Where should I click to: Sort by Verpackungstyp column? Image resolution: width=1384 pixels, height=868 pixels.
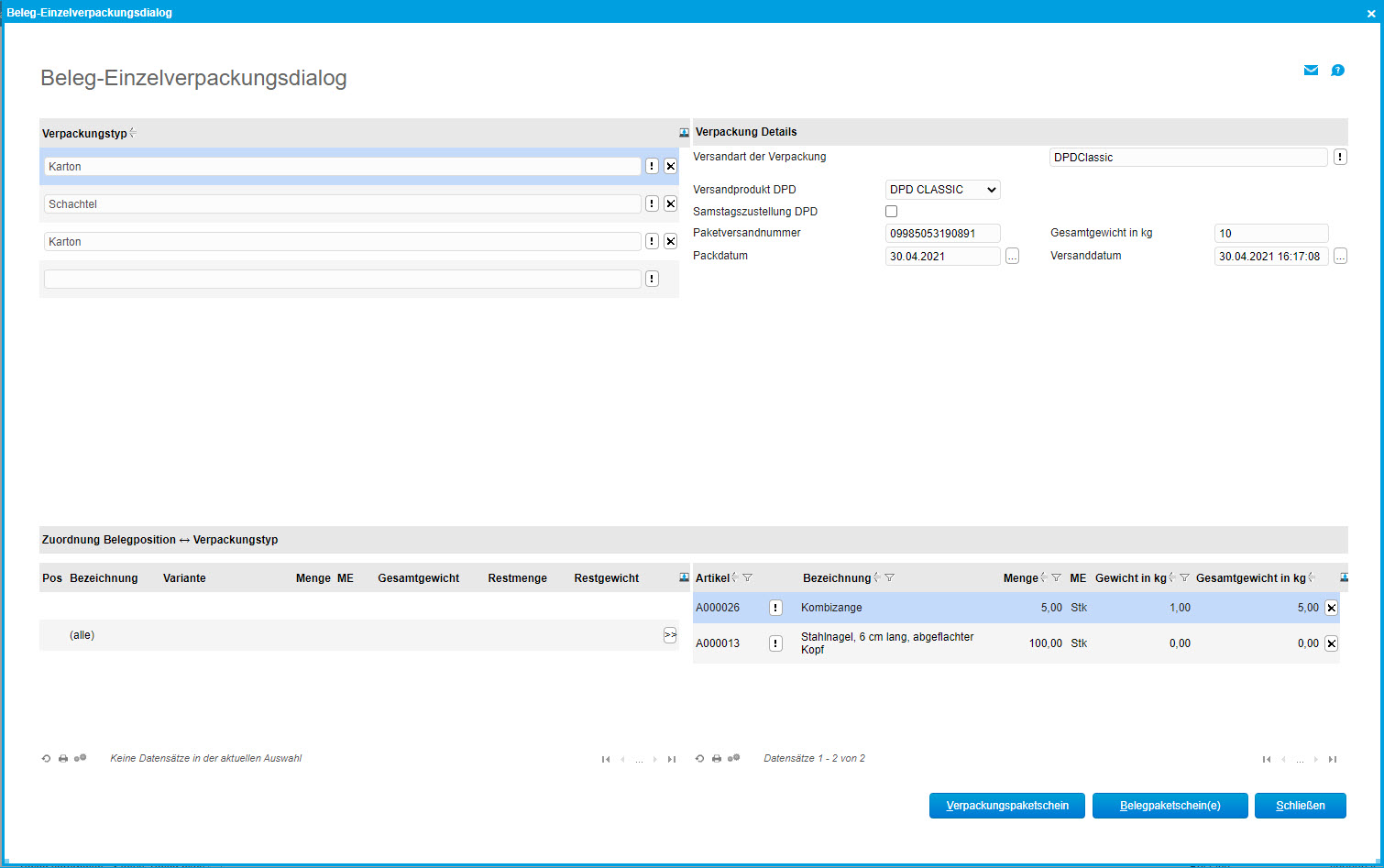click(x=133, y=133)
